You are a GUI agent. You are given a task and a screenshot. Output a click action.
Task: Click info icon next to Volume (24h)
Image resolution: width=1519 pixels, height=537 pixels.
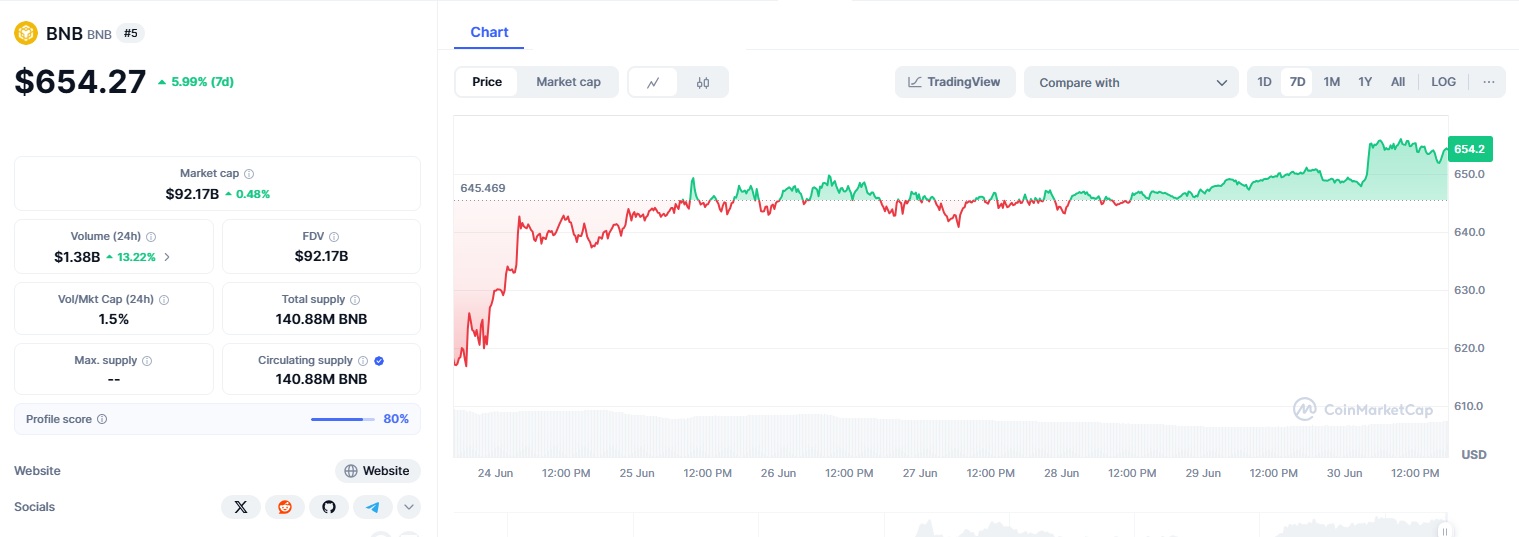(151, 237)
